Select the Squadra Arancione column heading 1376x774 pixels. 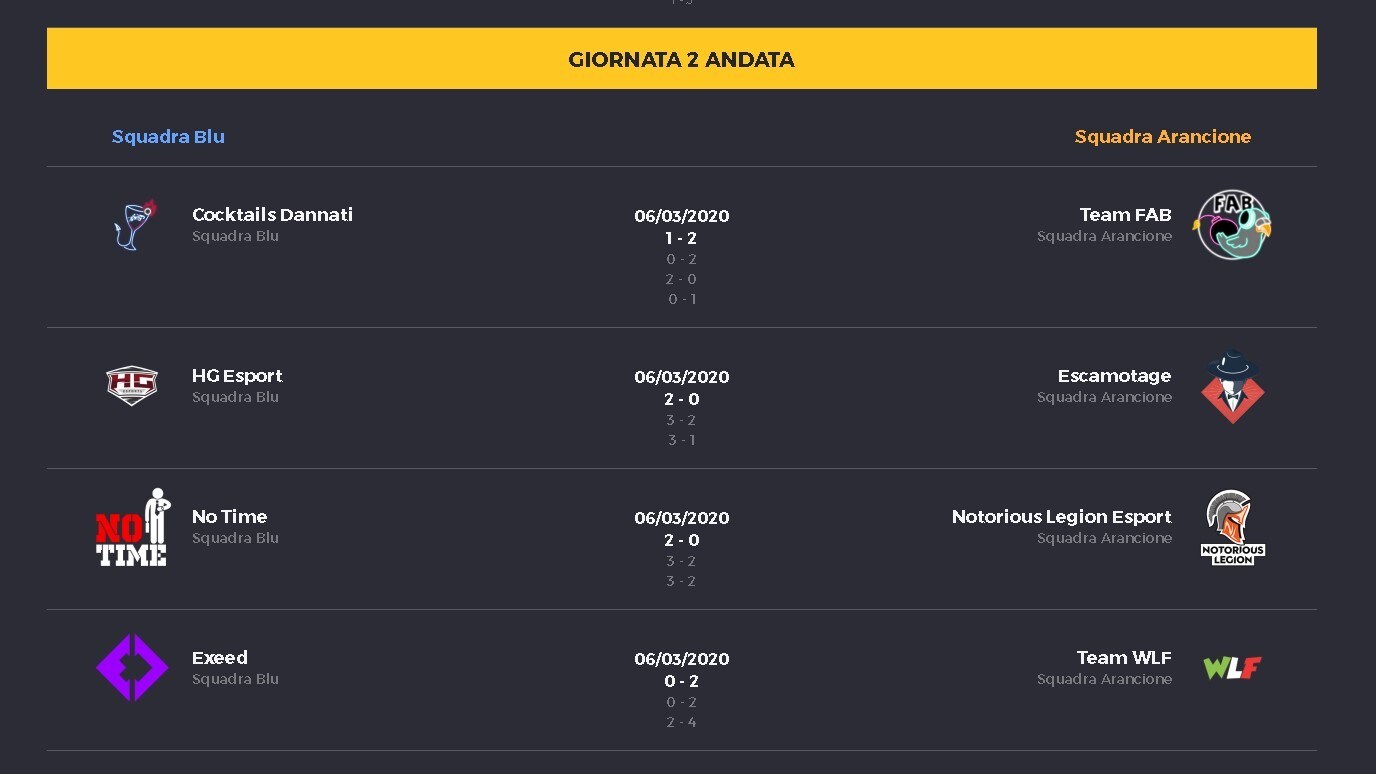1162,136
